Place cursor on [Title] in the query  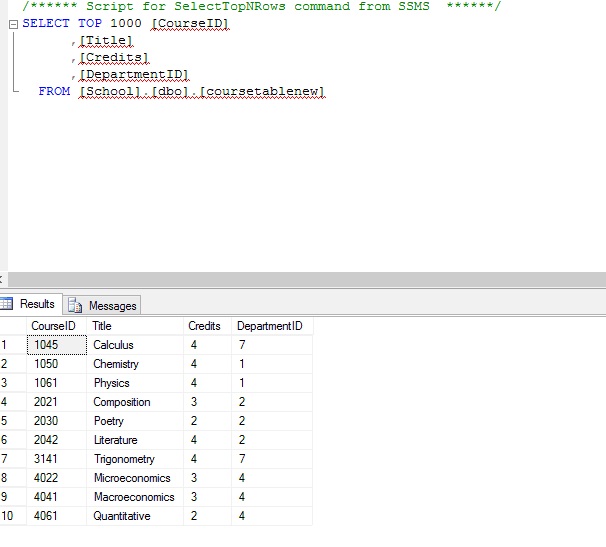point(106,41)
